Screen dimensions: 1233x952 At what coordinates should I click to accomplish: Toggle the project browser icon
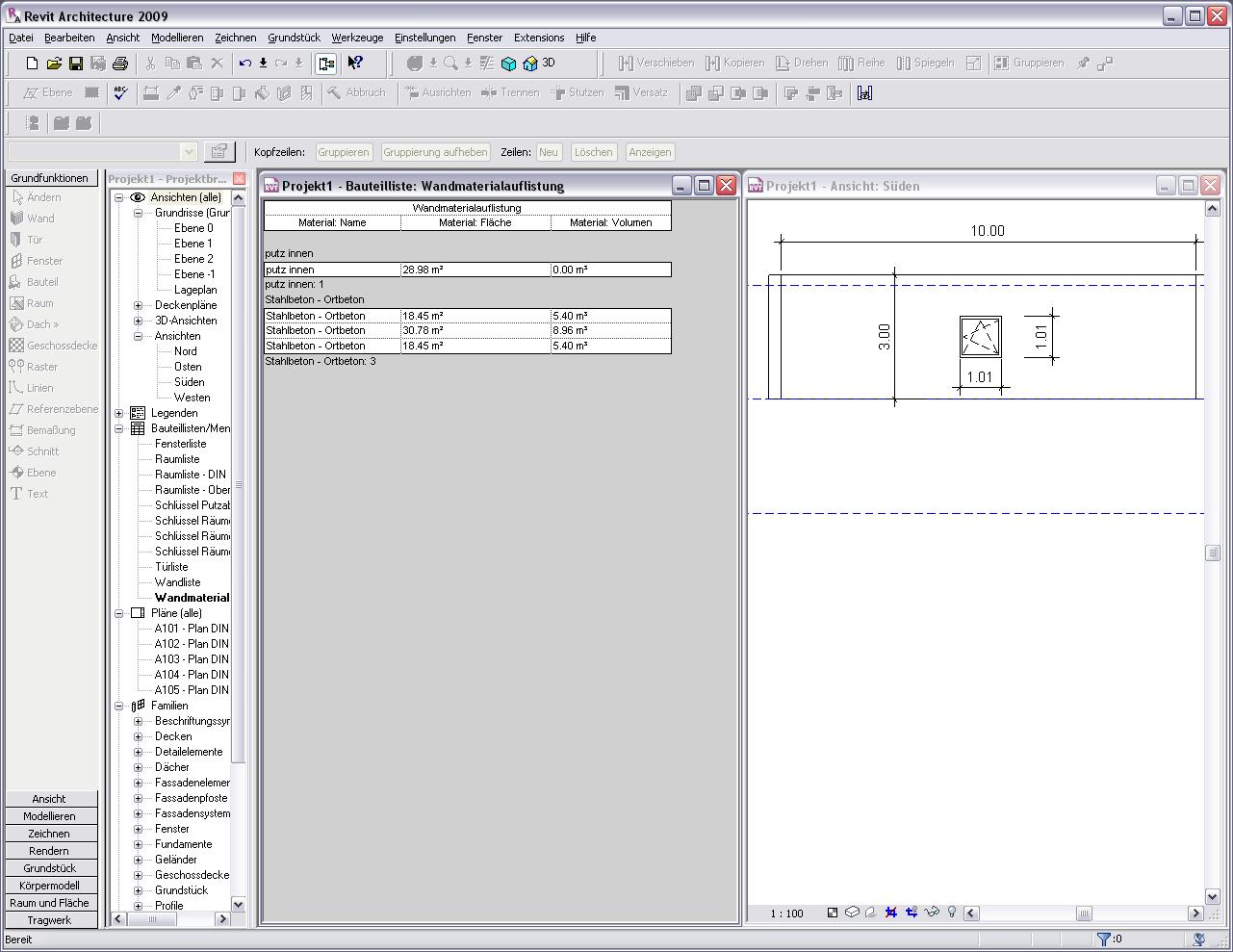point(326,64)
